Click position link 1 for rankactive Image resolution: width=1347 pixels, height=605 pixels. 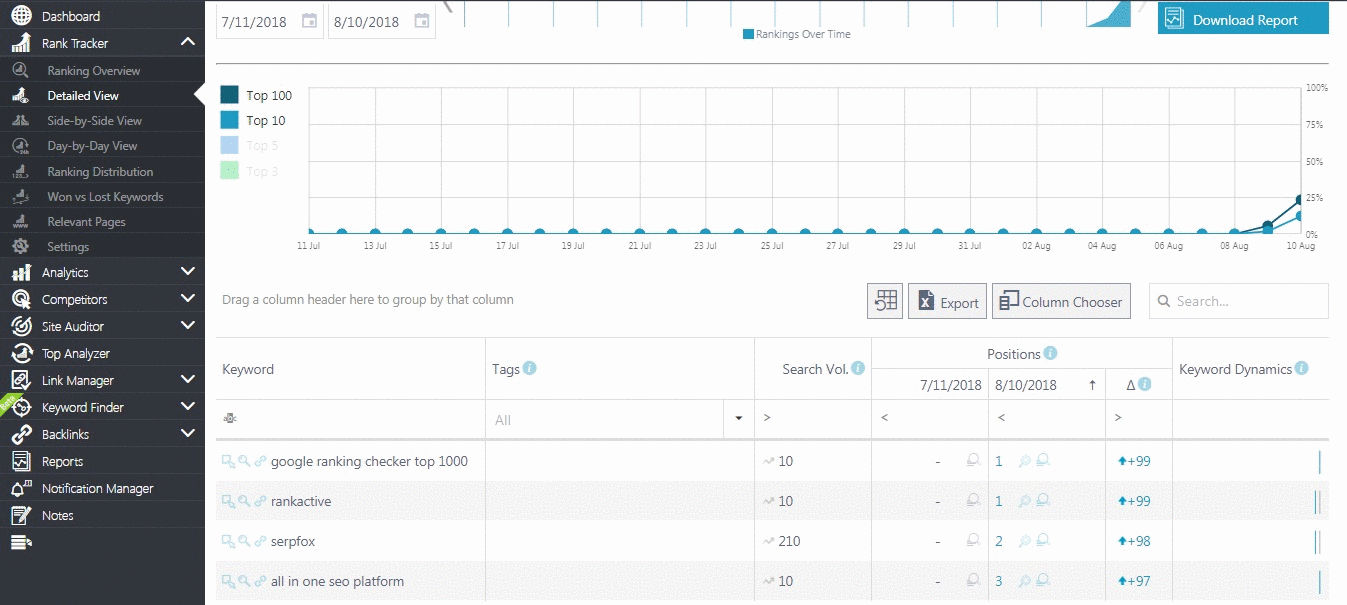999,501
